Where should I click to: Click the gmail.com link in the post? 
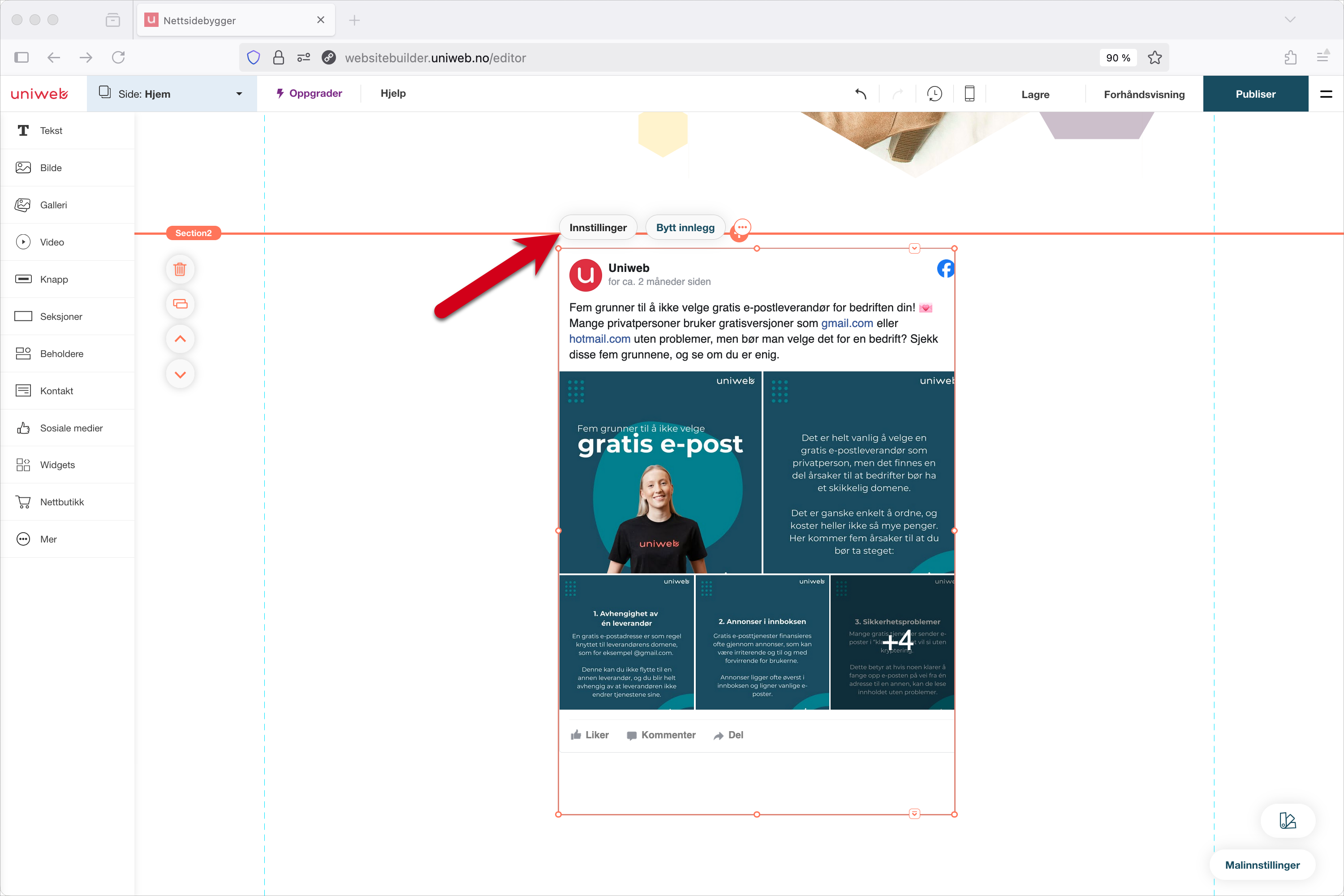click(847, 323)
